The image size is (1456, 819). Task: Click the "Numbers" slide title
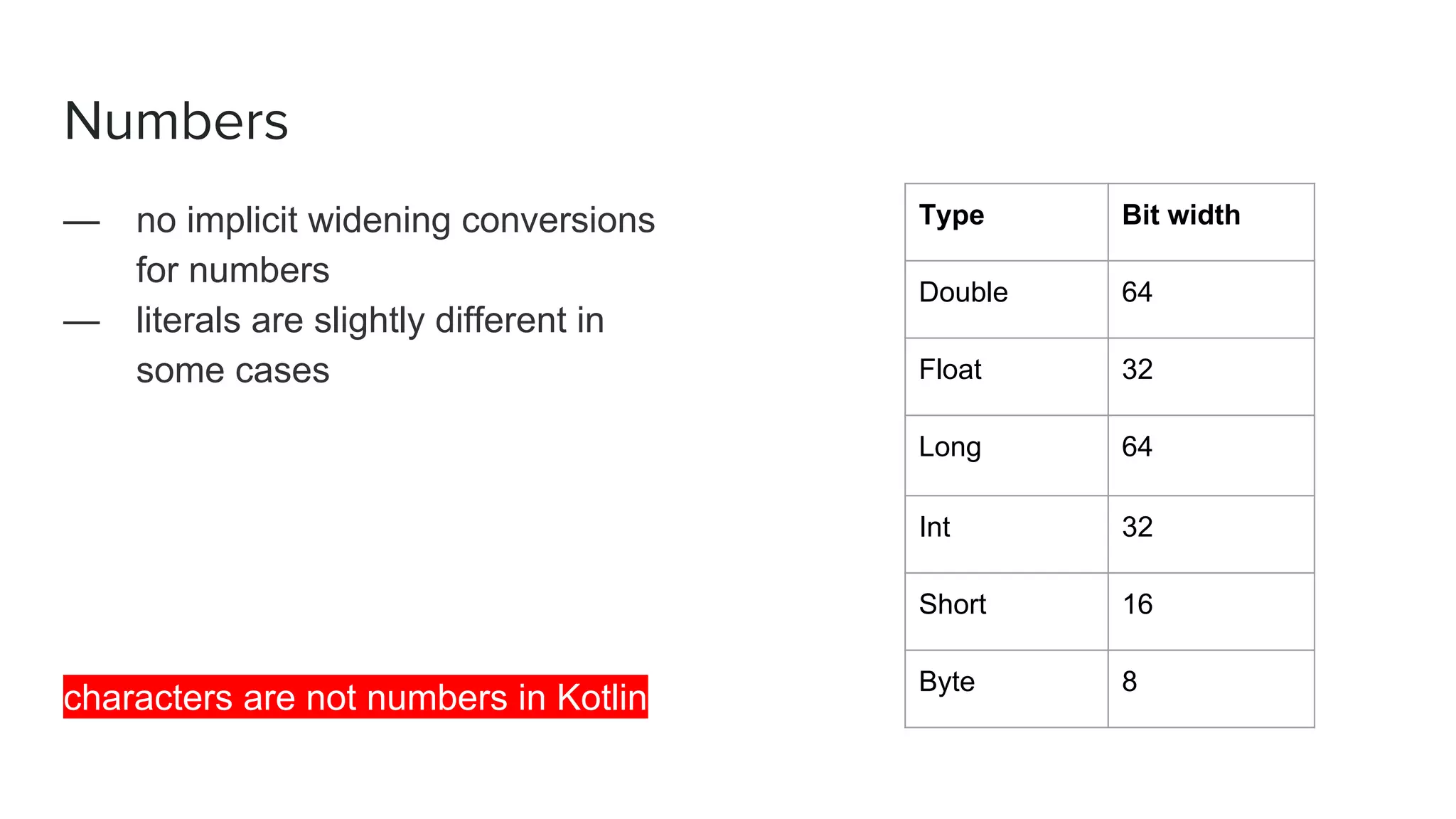tap(176, 122)
